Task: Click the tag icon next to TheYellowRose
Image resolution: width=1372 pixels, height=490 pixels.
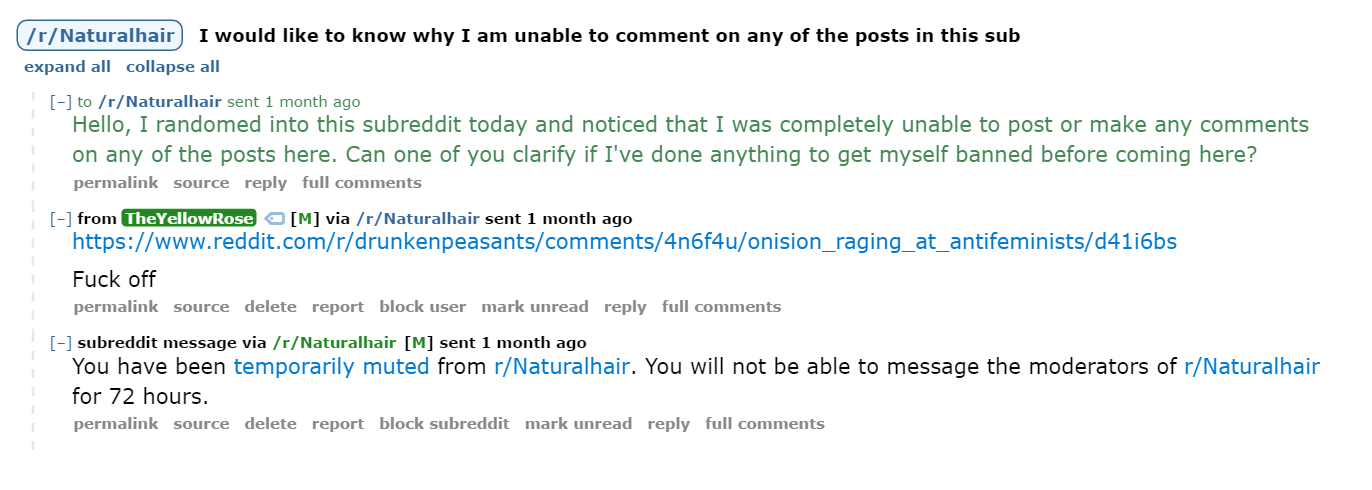Action: coord(274,219)
